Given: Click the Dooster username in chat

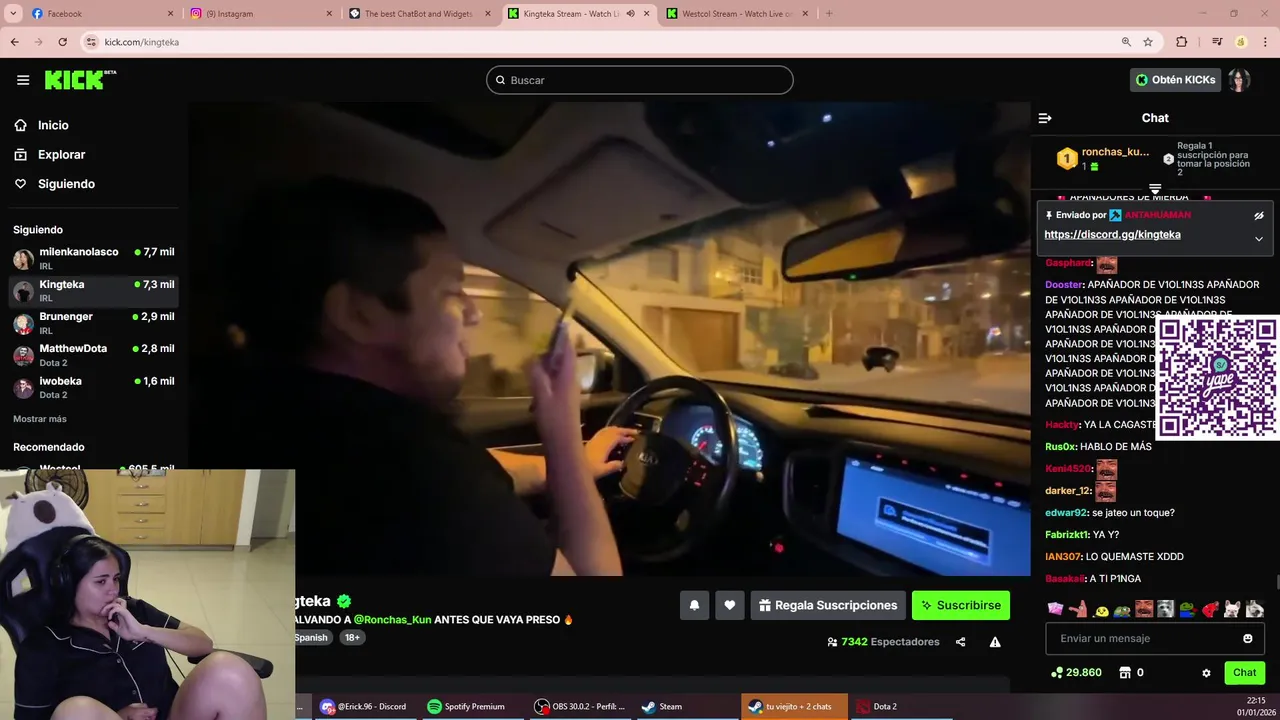Looking at the screenshot, I should (x=1064, y=285).
